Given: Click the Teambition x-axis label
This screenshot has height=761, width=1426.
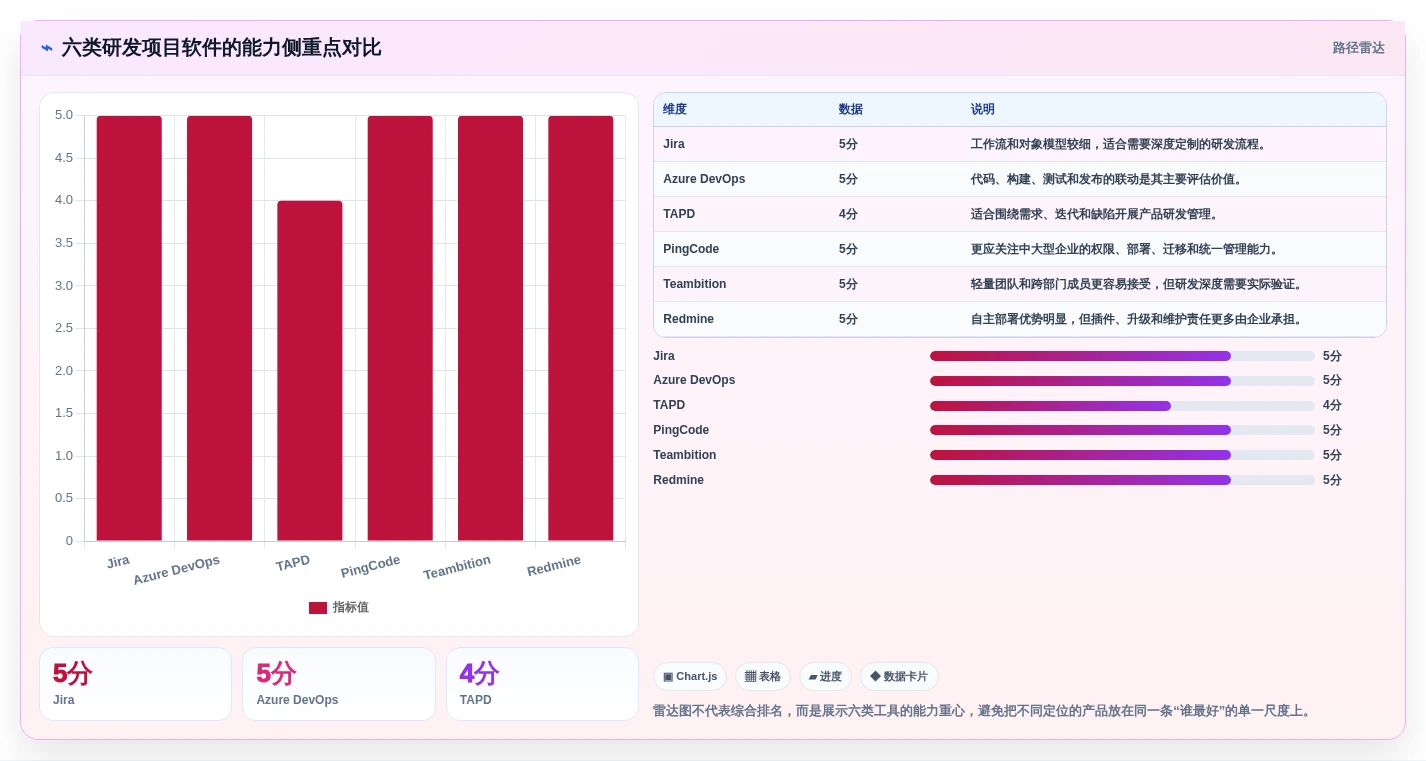Looking at the screenshot, I should pos(457,567).
